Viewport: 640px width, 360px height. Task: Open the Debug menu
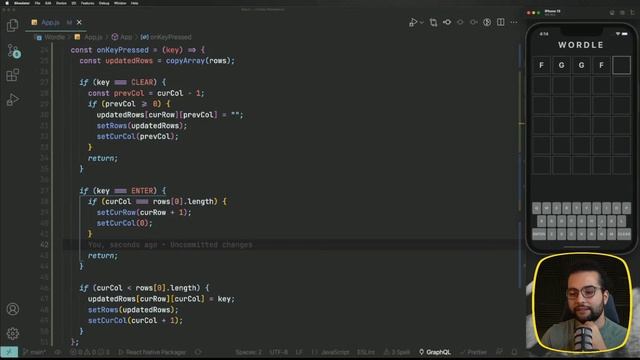click(104, 3)
